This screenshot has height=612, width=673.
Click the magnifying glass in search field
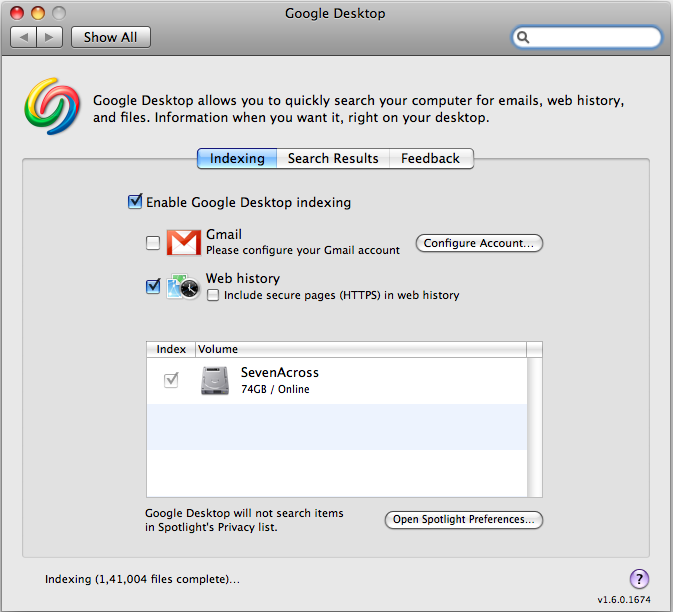(x=523, y=37)
